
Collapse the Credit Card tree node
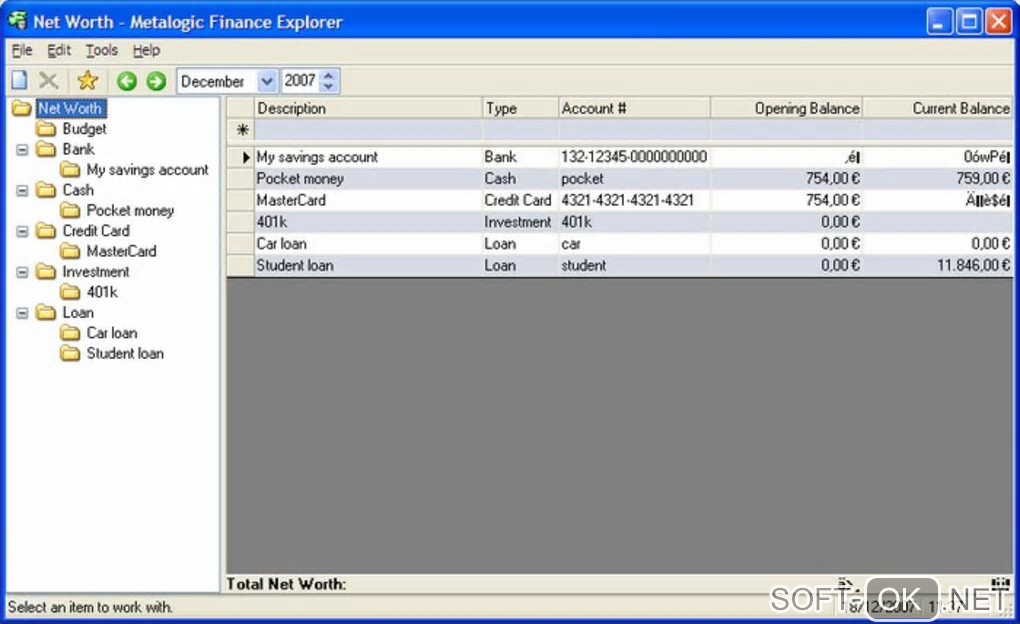click(22, 231)
